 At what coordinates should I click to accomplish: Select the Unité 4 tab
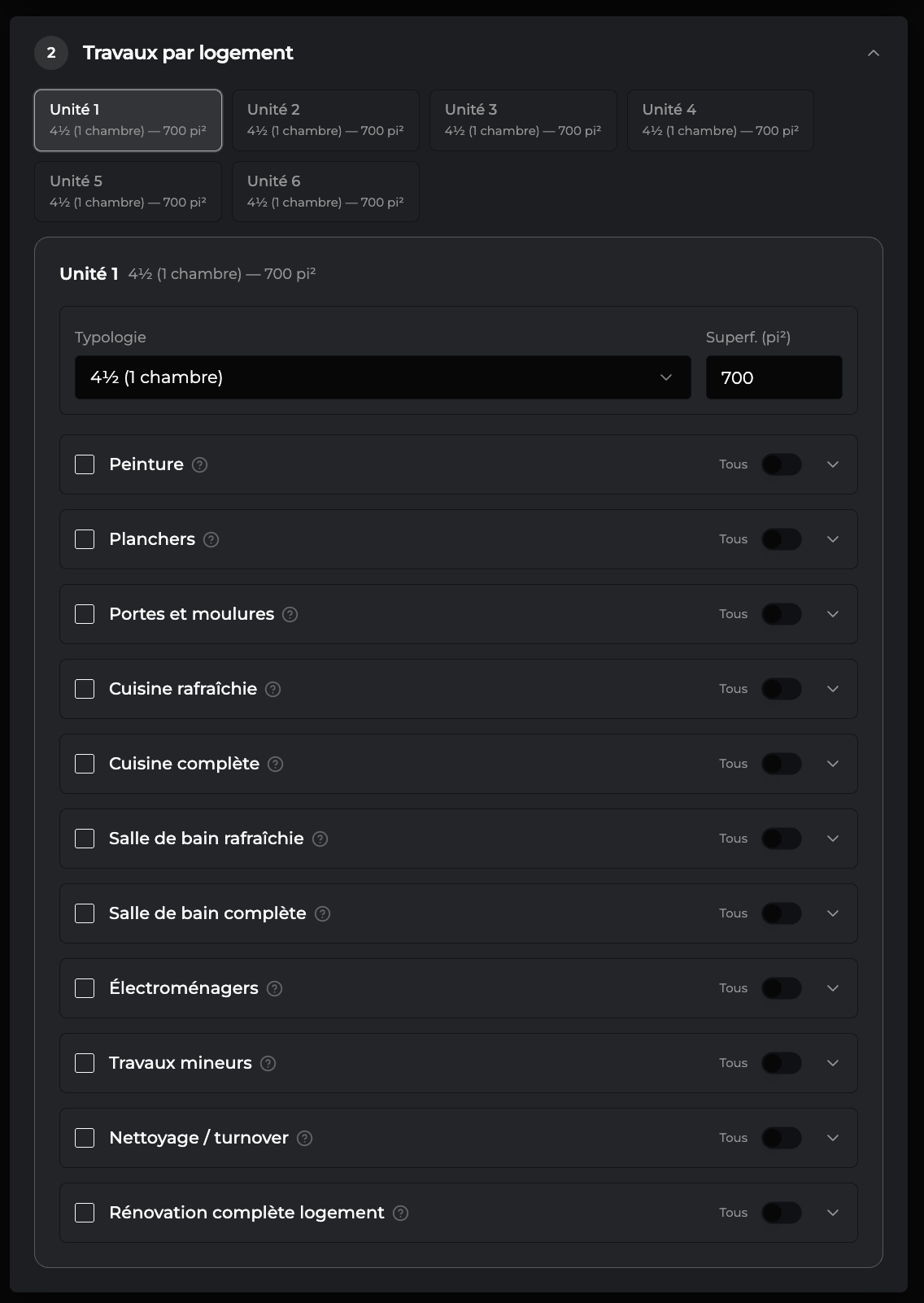[x=721, y=120]
